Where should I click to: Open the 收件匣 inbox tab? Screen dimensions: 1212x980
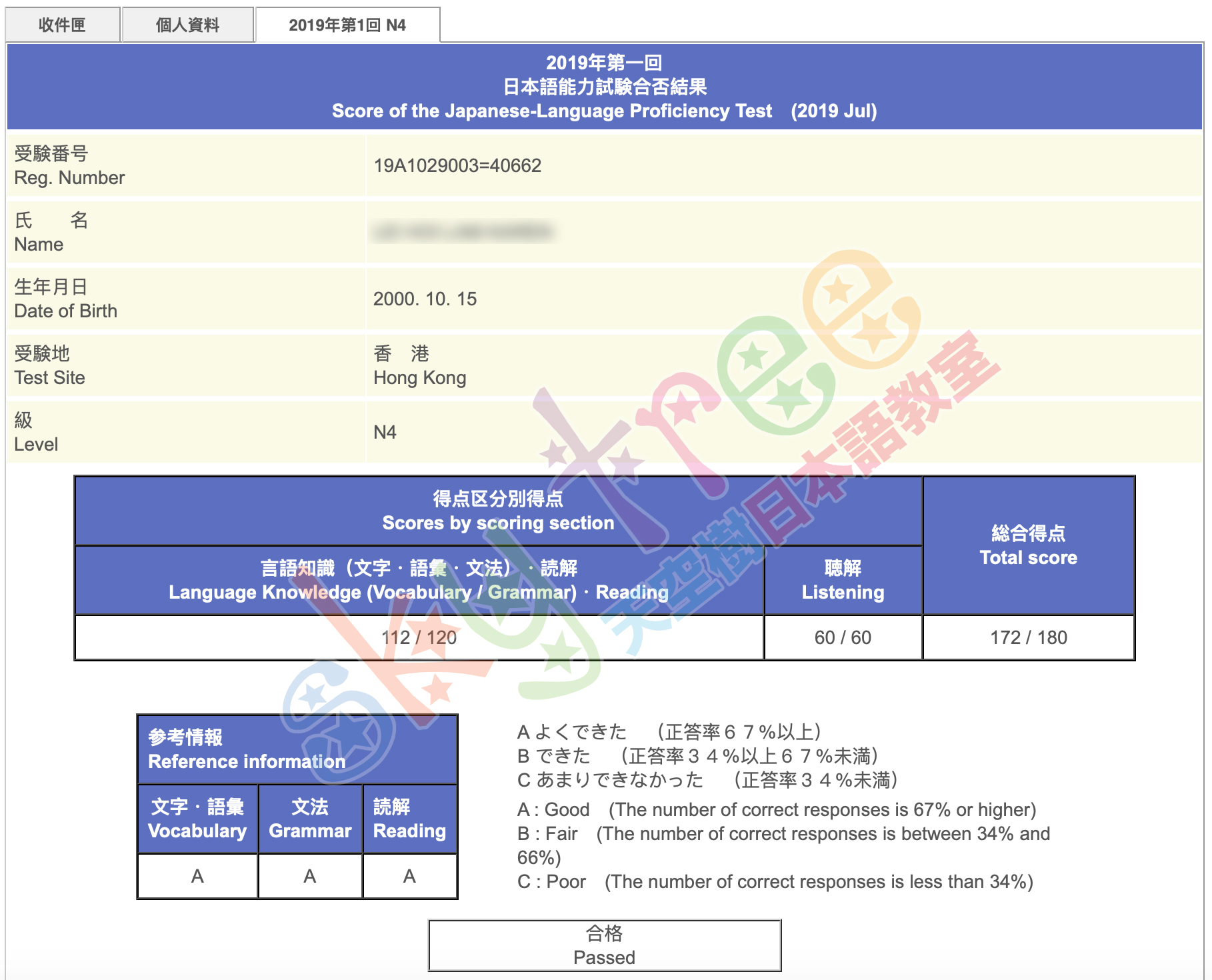[62, 25]
